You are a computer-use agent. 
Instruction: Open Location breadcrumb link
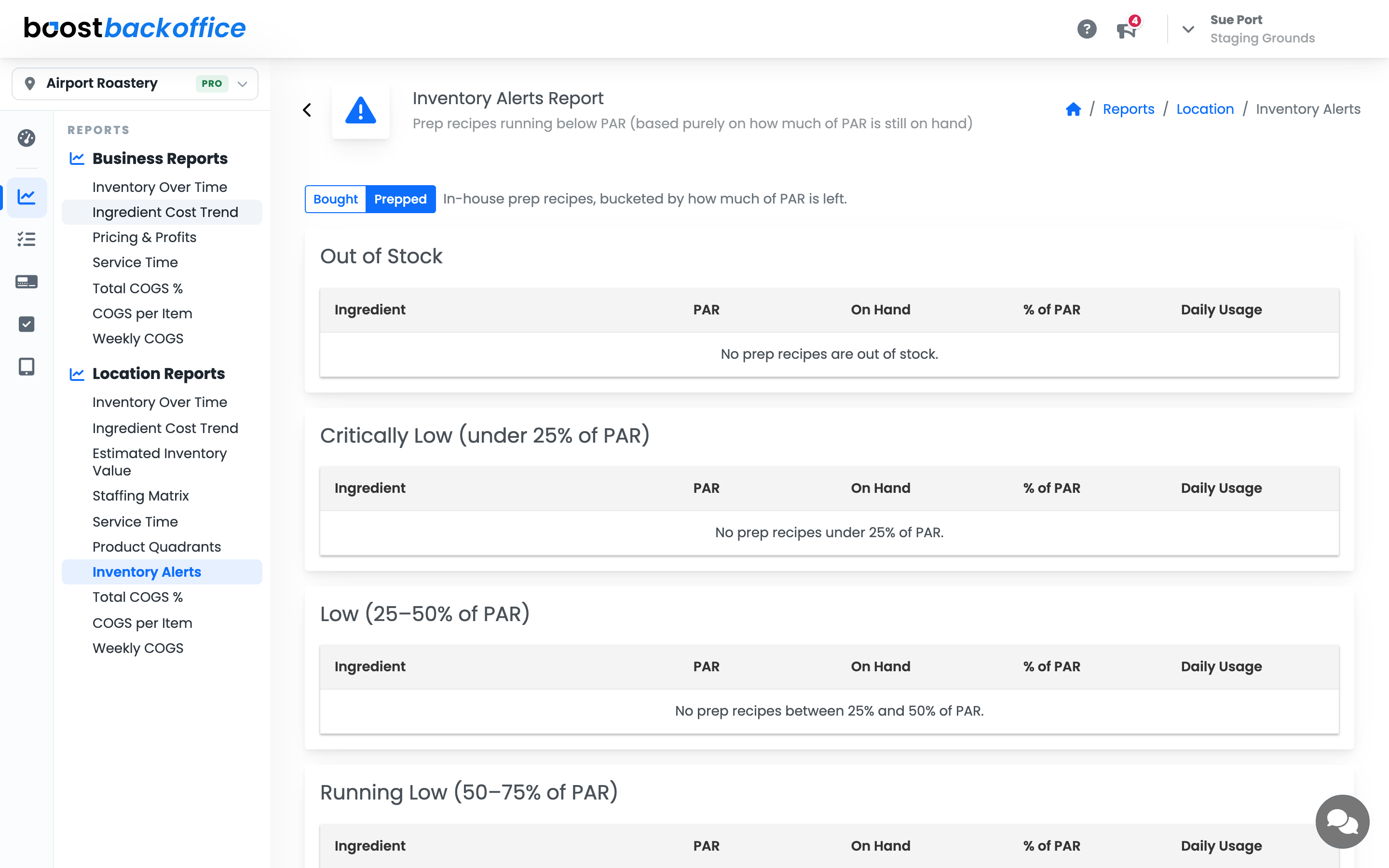click(x=1205, y=109)
